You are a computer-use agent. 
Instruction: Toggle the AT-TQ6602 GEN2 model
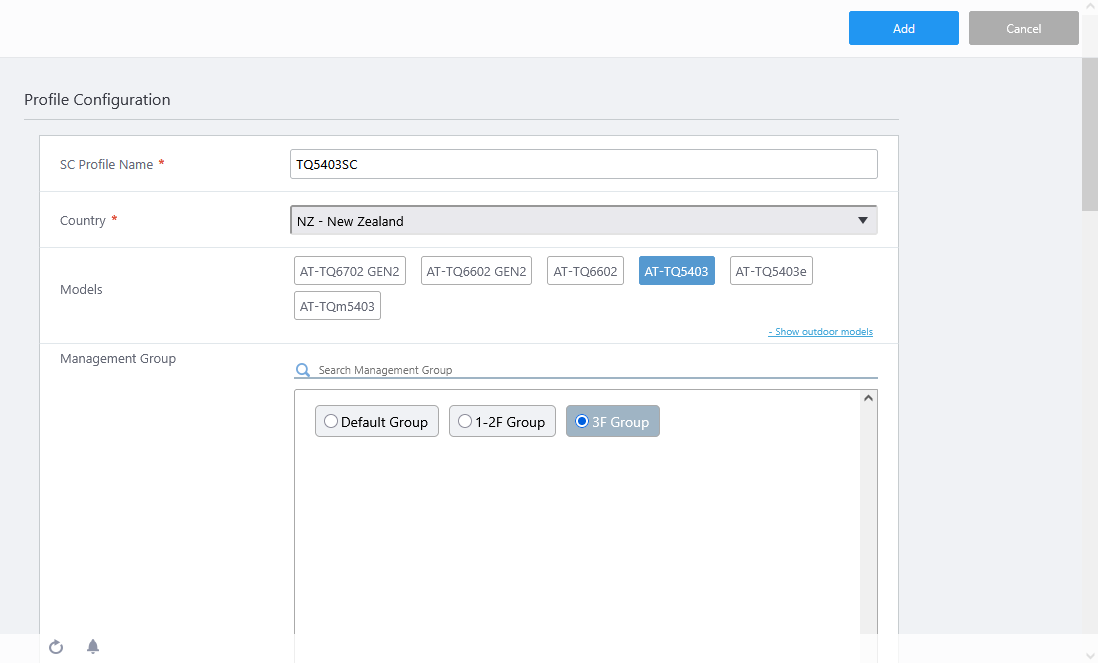point(476,271)
